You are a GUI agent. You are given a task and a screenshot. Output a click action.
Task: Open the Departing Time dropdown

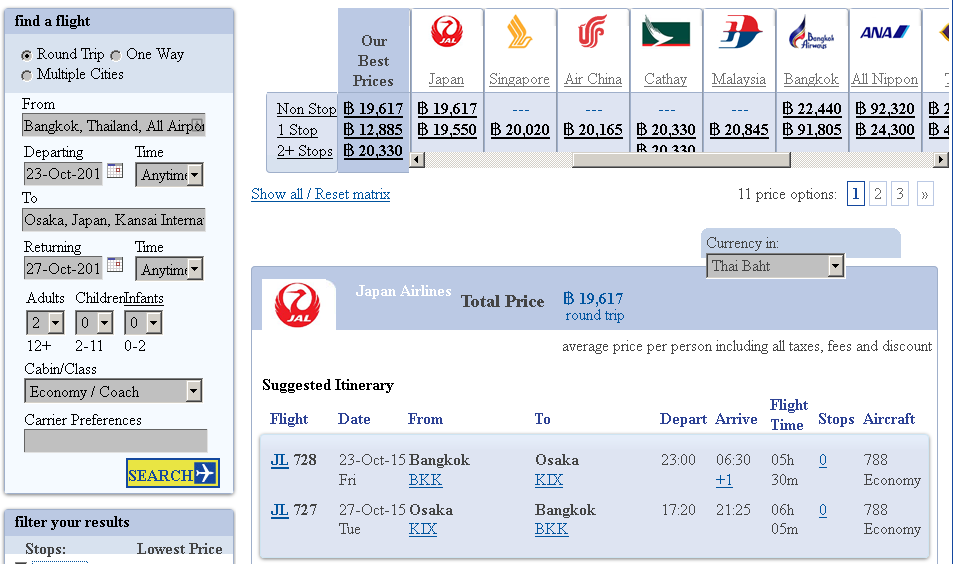(x=169, y=175)
